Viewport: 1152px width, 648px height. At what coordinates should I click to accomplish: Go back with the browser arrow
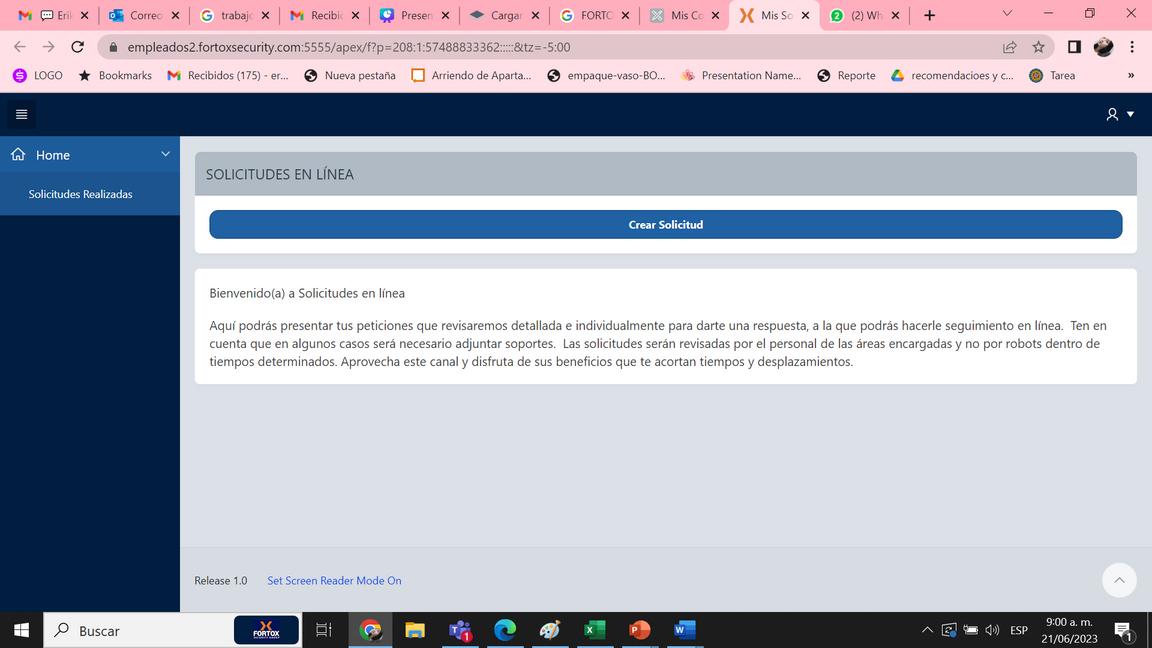[20, 47]
